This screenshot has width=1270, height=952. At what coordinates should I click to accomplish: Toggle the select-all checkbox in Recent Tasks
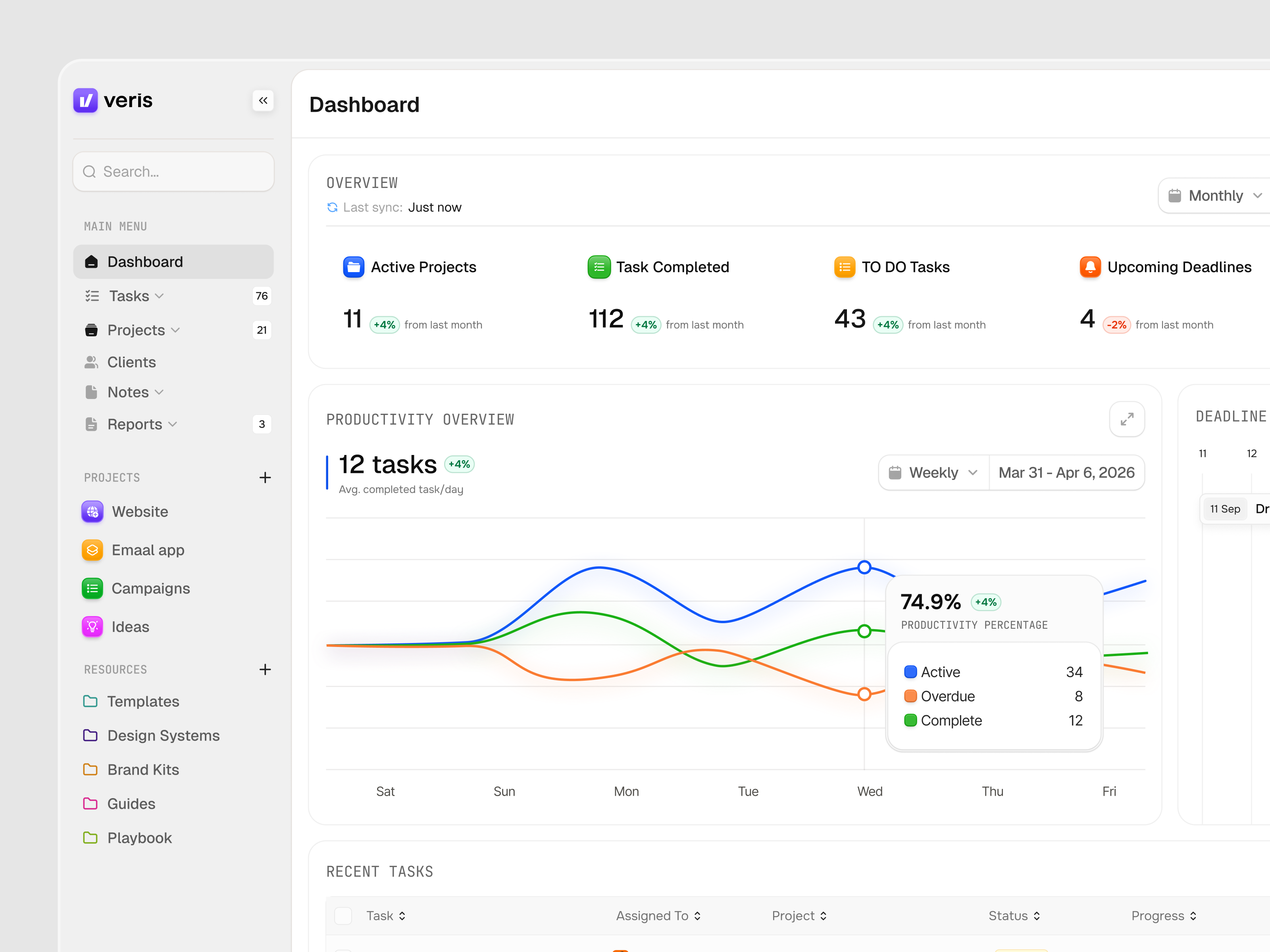pos(343,915)
